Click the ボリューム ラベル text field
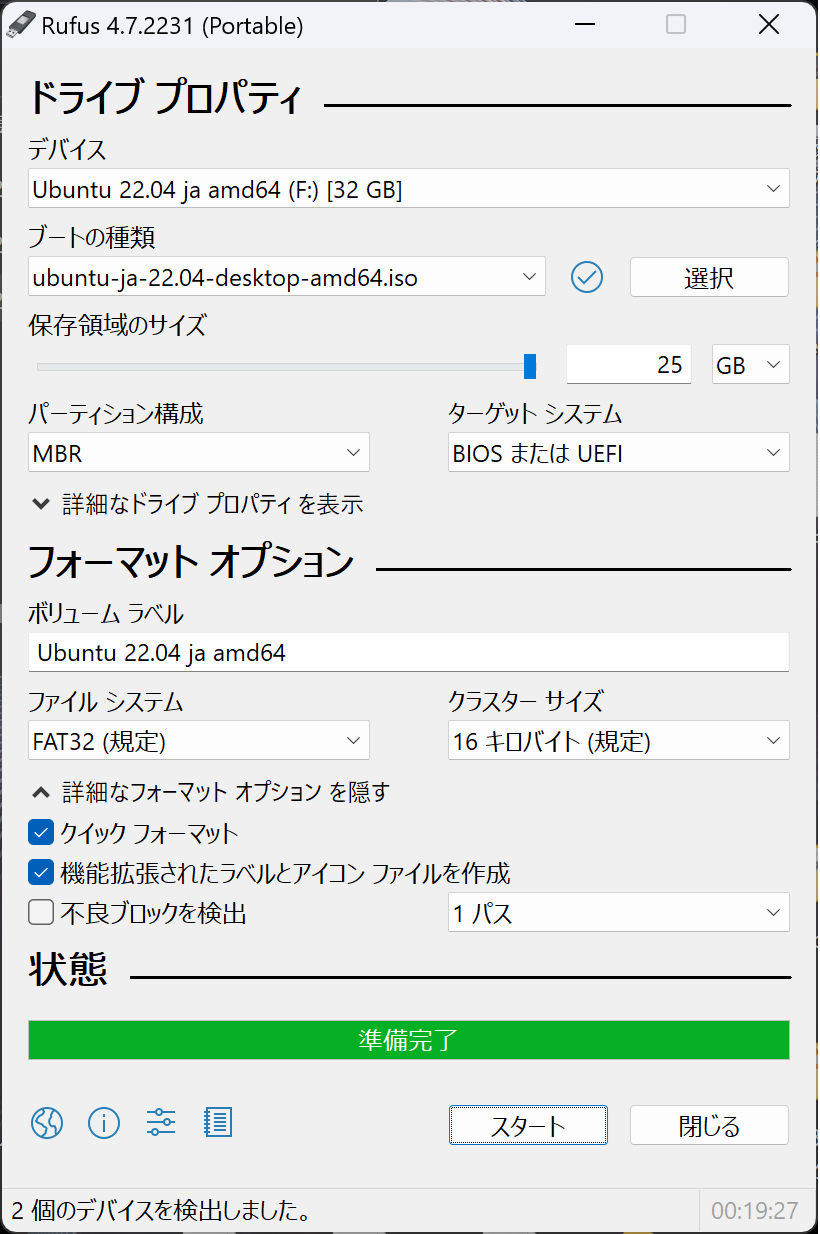 click(x=409, y=652)
